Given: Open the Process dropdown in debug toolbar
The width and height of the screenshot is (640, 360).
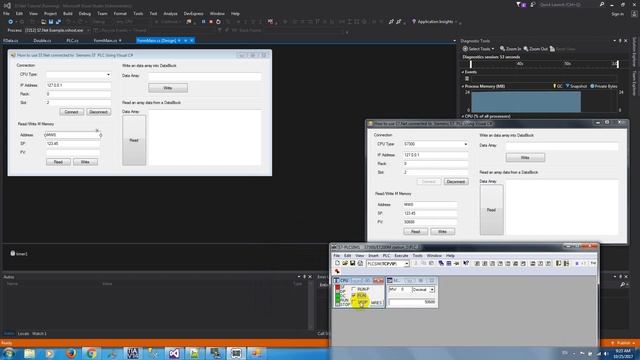Looking at the screenshot, I should click(x=88, y=30).
